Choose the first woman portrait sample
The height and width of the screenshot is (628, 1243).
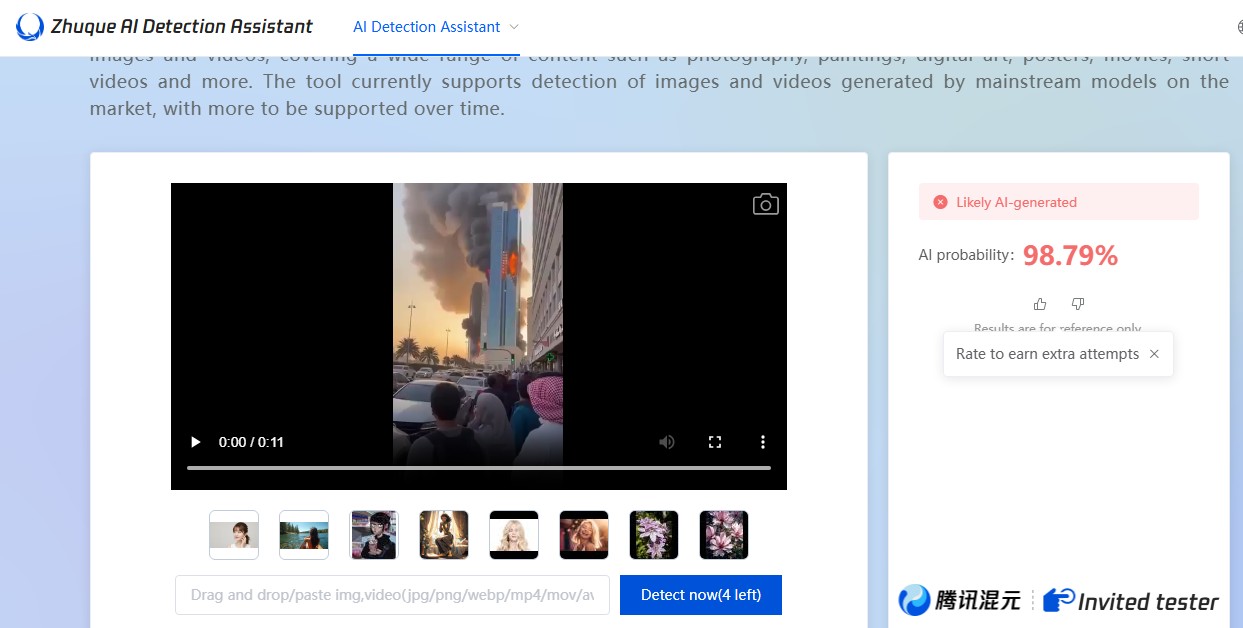234,535
